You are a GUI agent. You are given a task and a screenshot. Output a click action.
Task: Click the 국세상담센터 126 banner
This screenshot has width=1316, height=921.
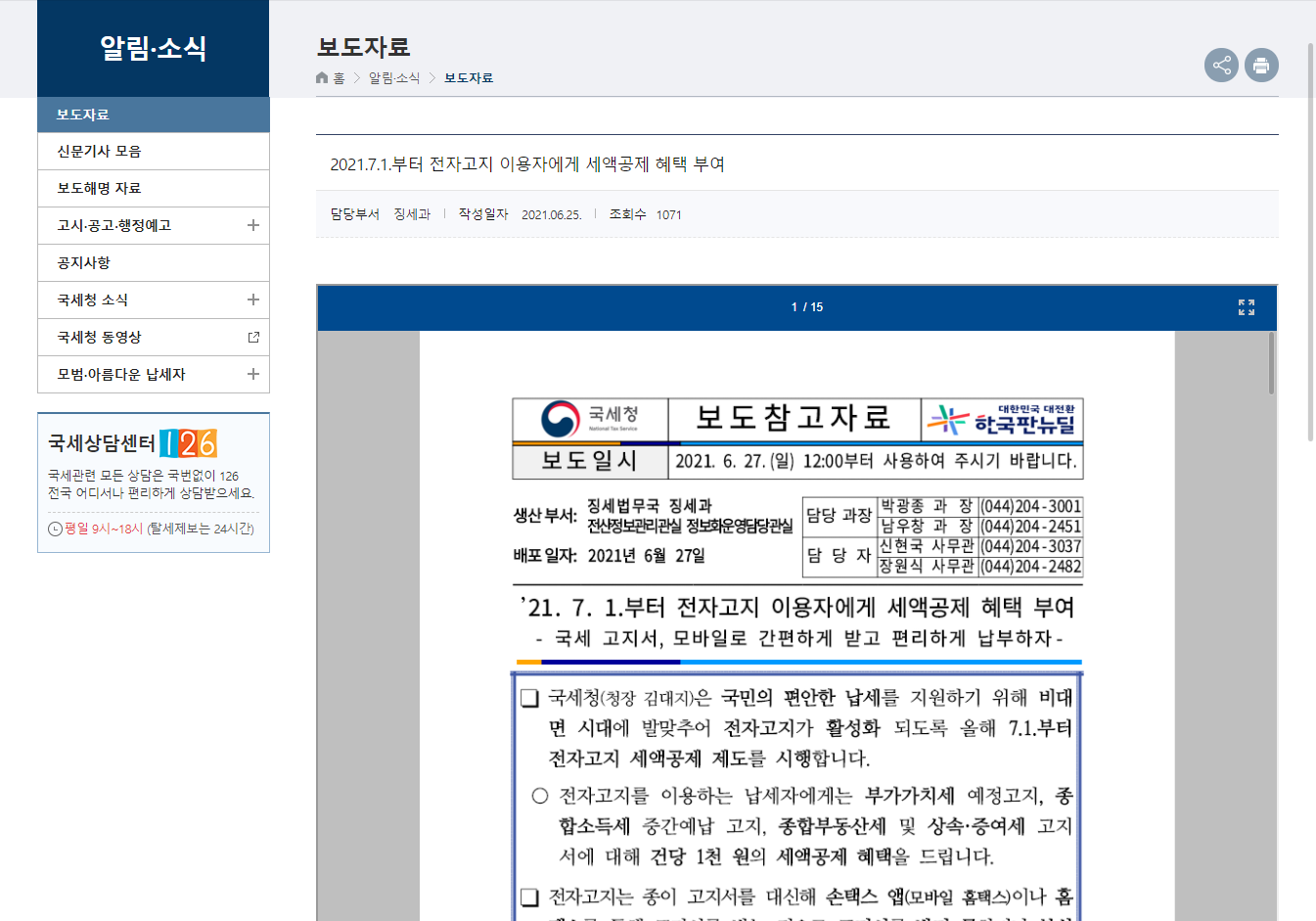154,483
